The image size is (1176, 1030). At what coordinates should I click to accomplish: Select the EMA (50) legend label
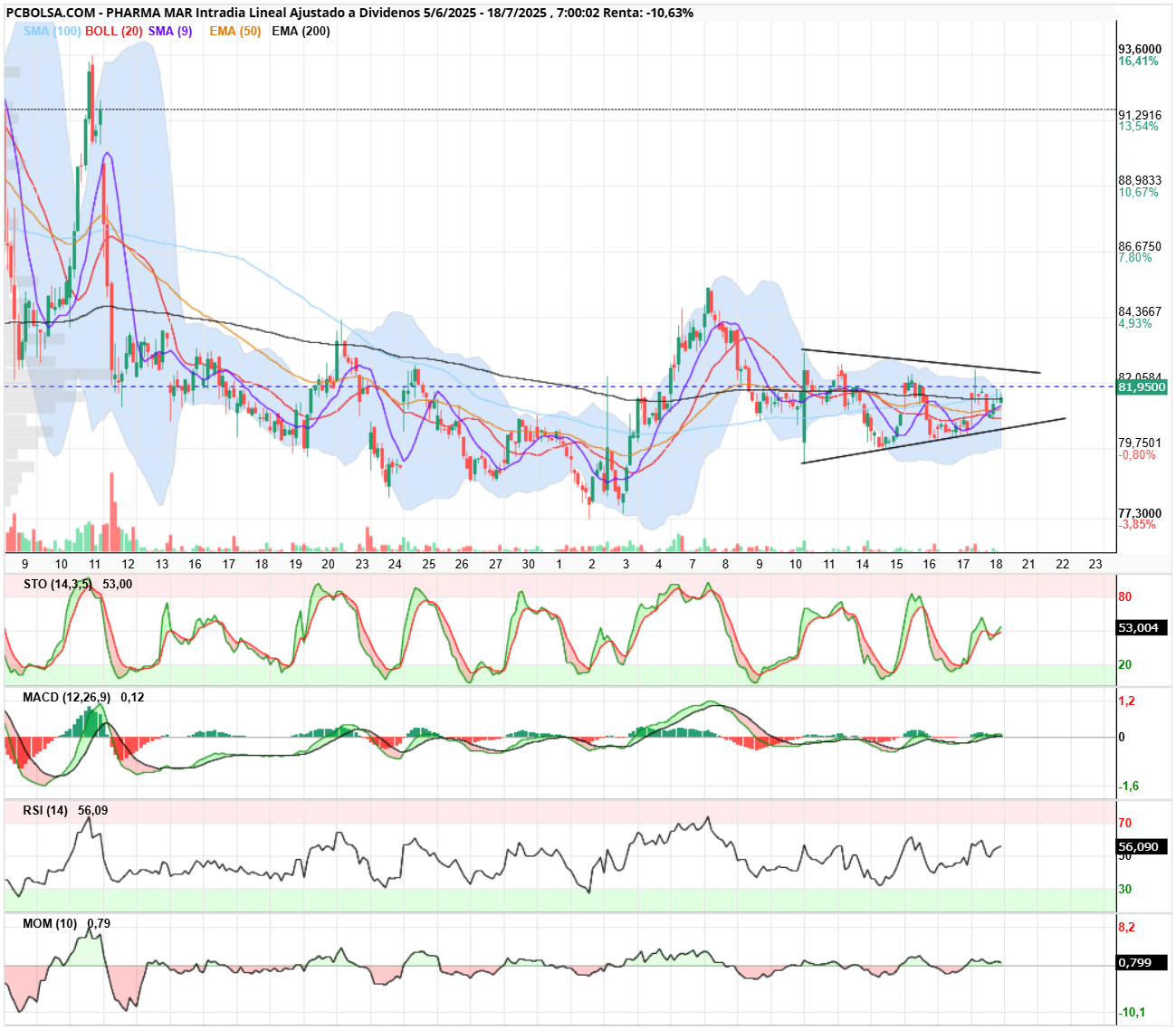234,31
